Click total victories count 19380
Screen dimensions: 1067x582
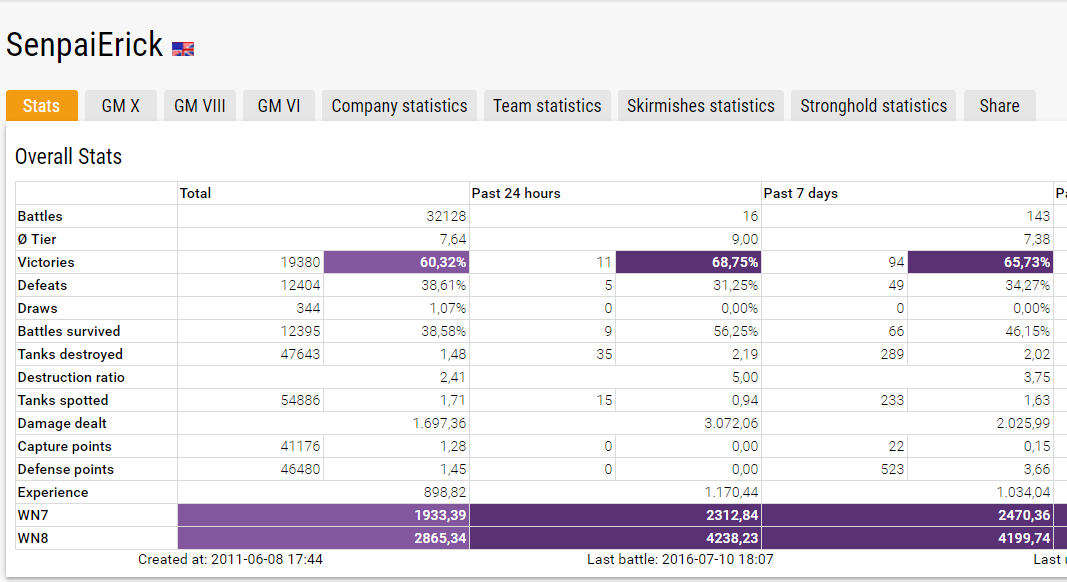point(300,262)
